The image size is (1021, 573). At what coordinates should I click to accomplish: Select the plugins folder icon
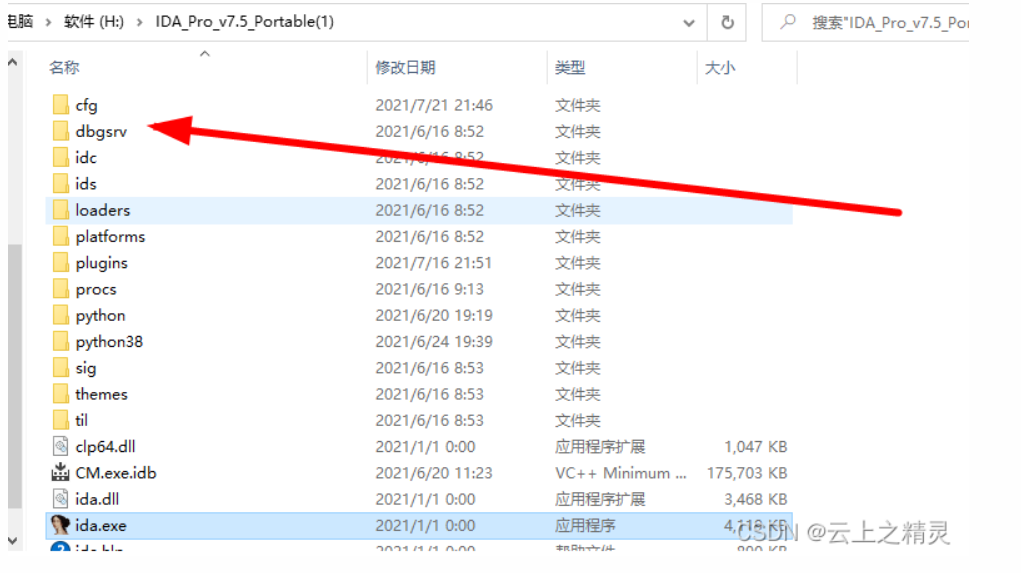pyautogui.click(x=61, y=262)
